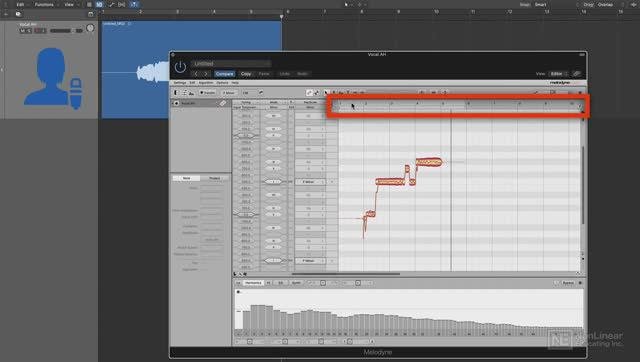Open Melodyne Settings menu

[x=180, y=83]
